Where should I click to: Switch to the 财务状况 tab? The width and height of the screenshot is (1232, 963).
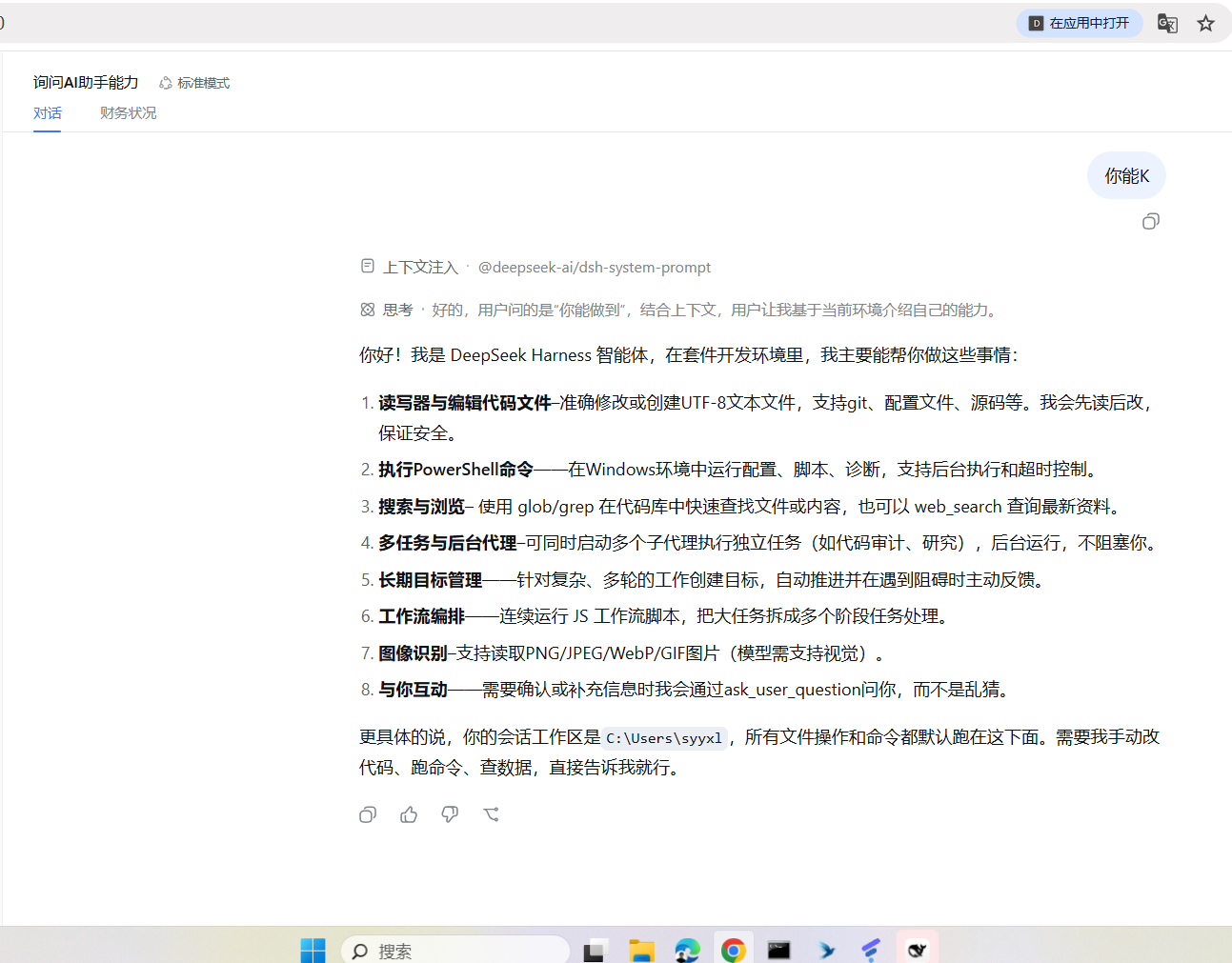click(129, 113)
